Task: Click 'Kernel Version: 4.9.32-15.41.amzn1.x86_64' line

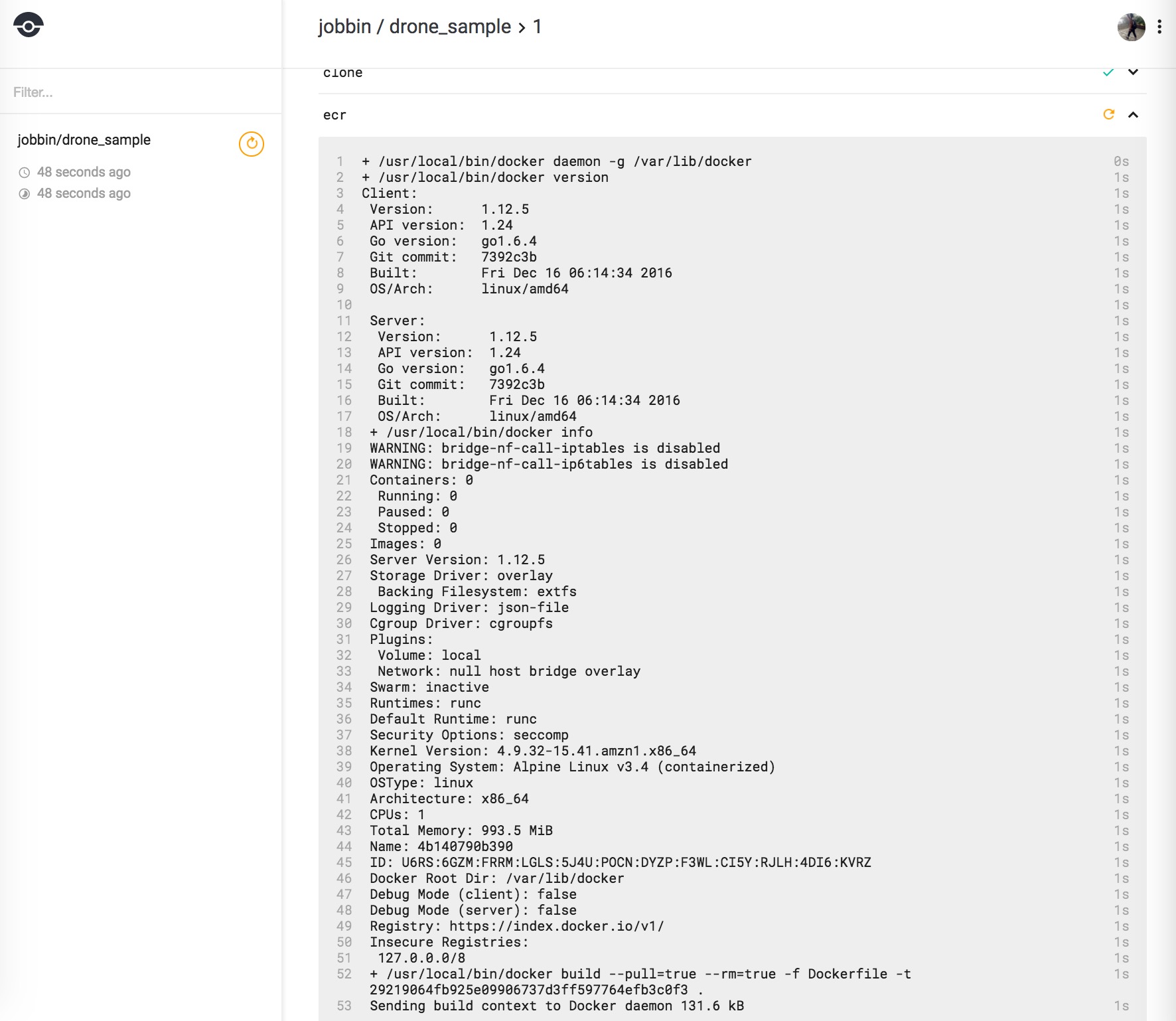Action: coord(533,751)
